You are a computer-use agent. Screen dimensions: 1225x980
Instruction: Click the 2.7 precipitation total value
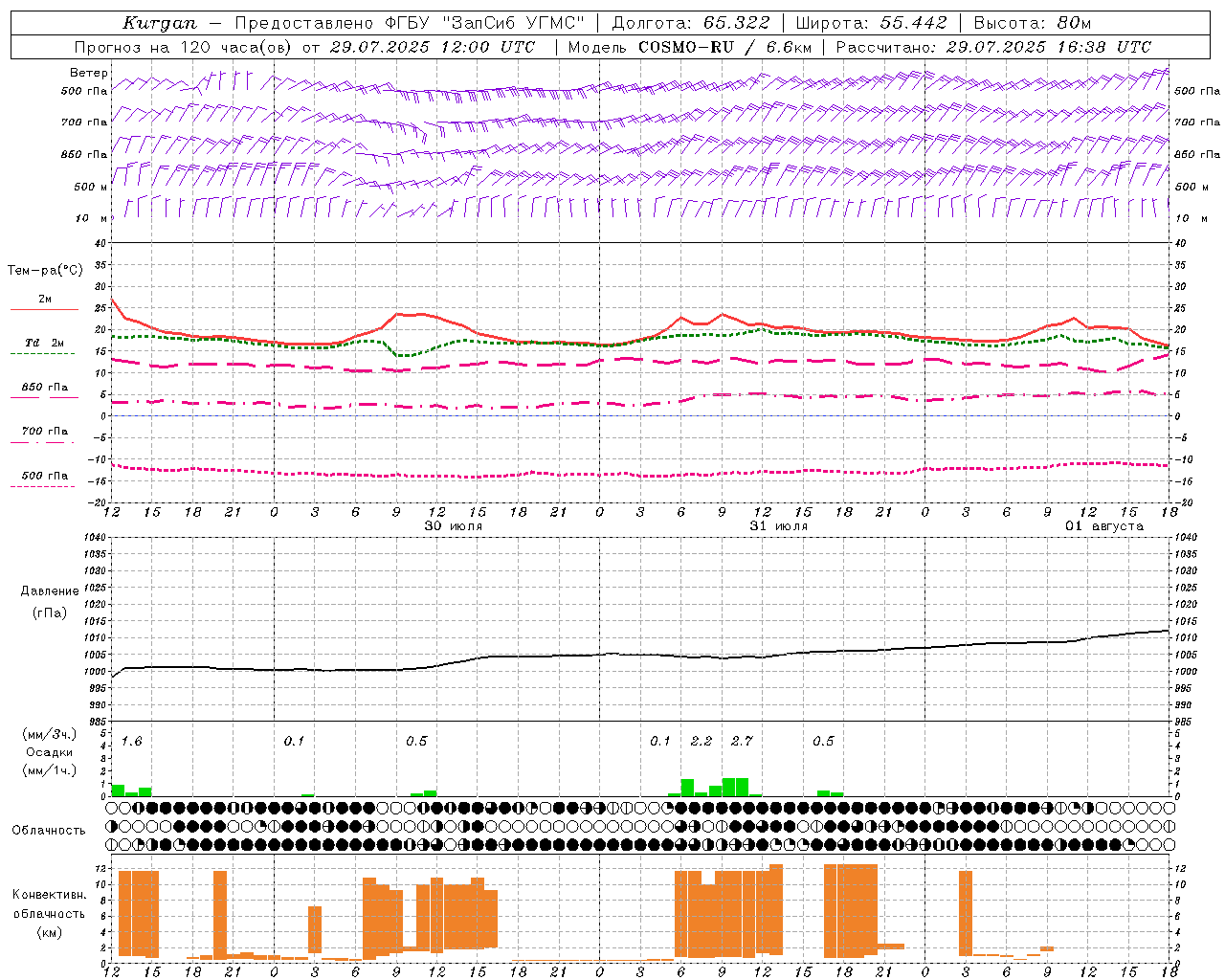pos(742,742)
